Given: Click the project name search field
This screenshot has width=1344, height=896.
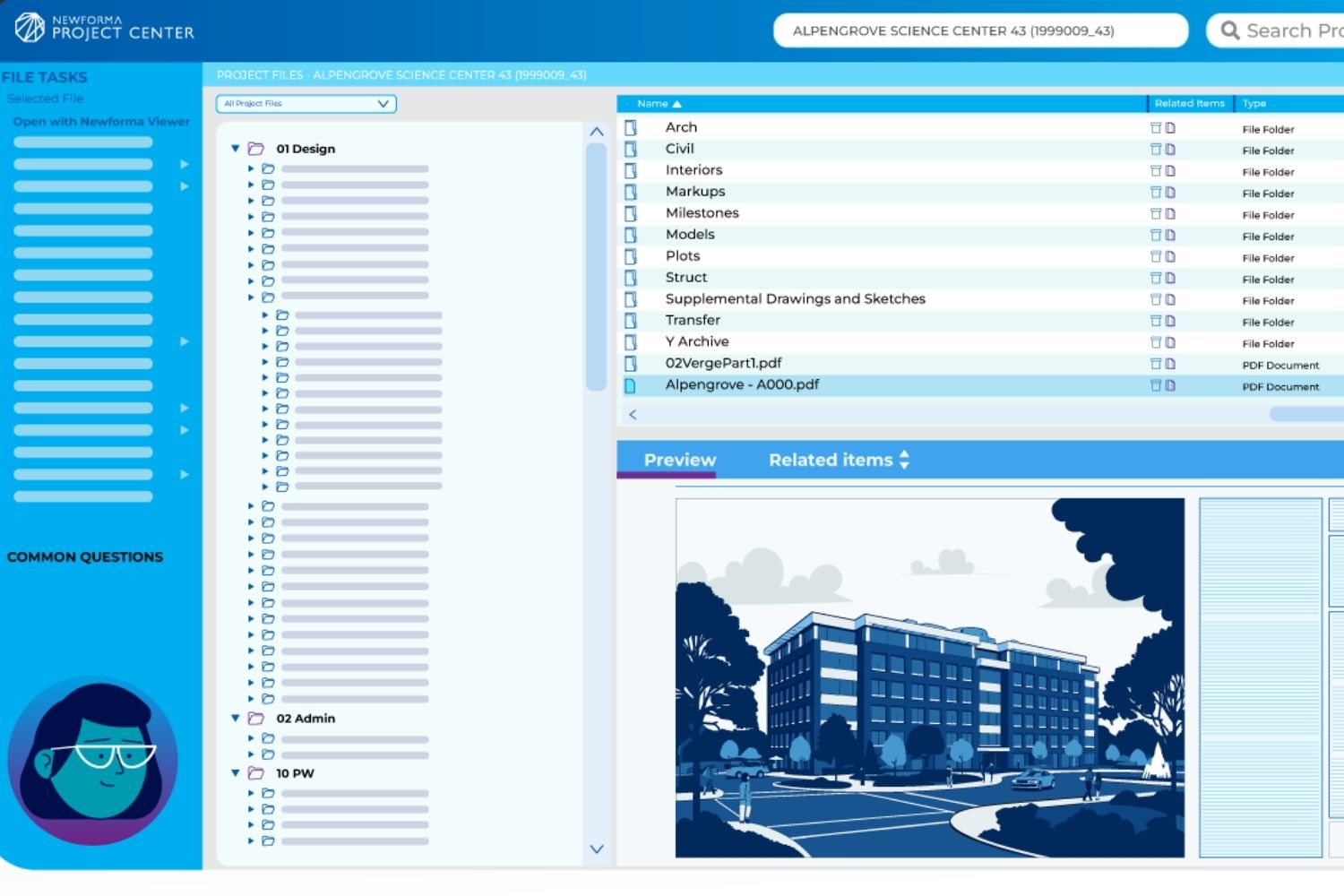Looking at the screenshot, I should pyautogui.click(x=981, y=30).
